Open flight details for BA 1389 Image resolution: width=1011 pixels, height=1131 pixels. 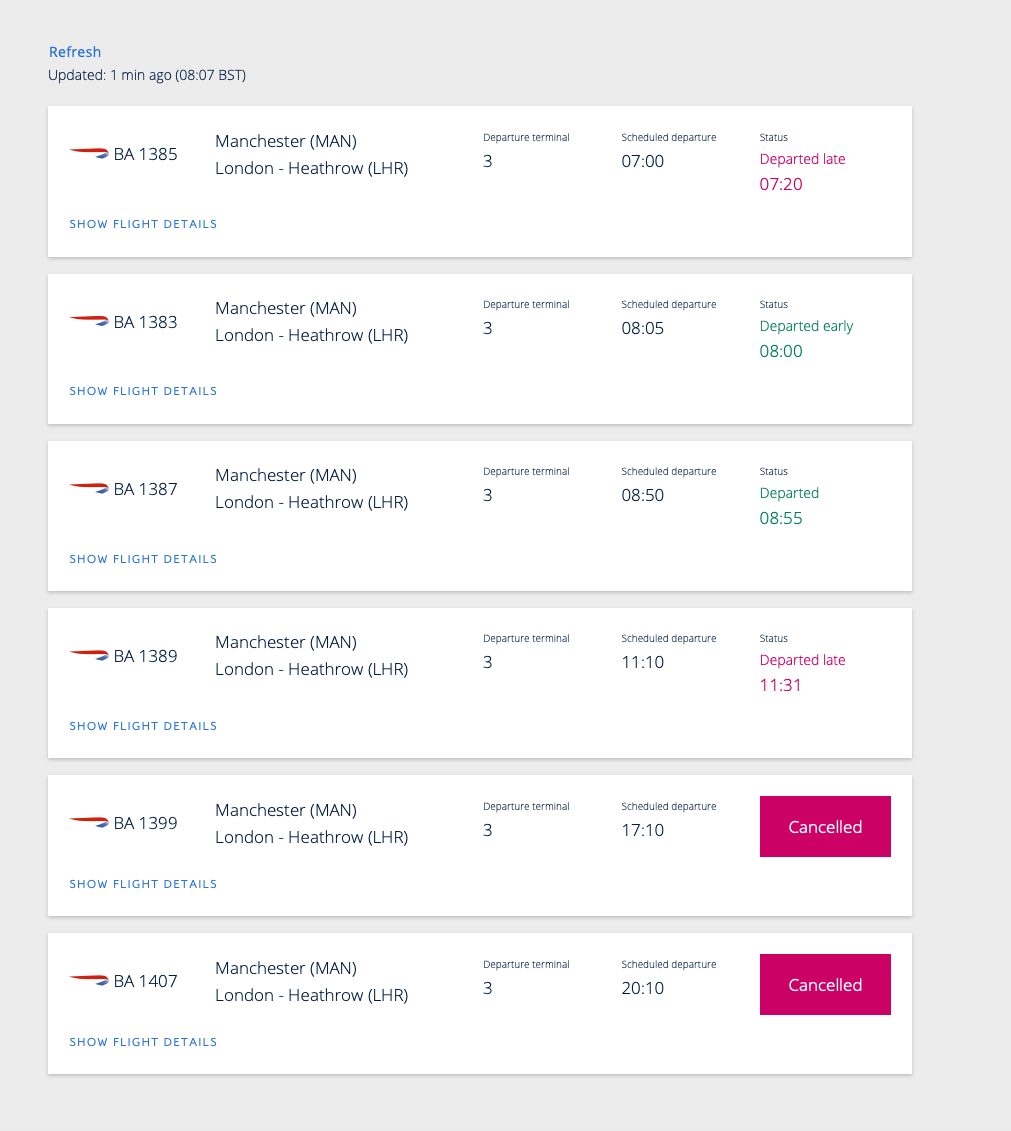(144, 726)
